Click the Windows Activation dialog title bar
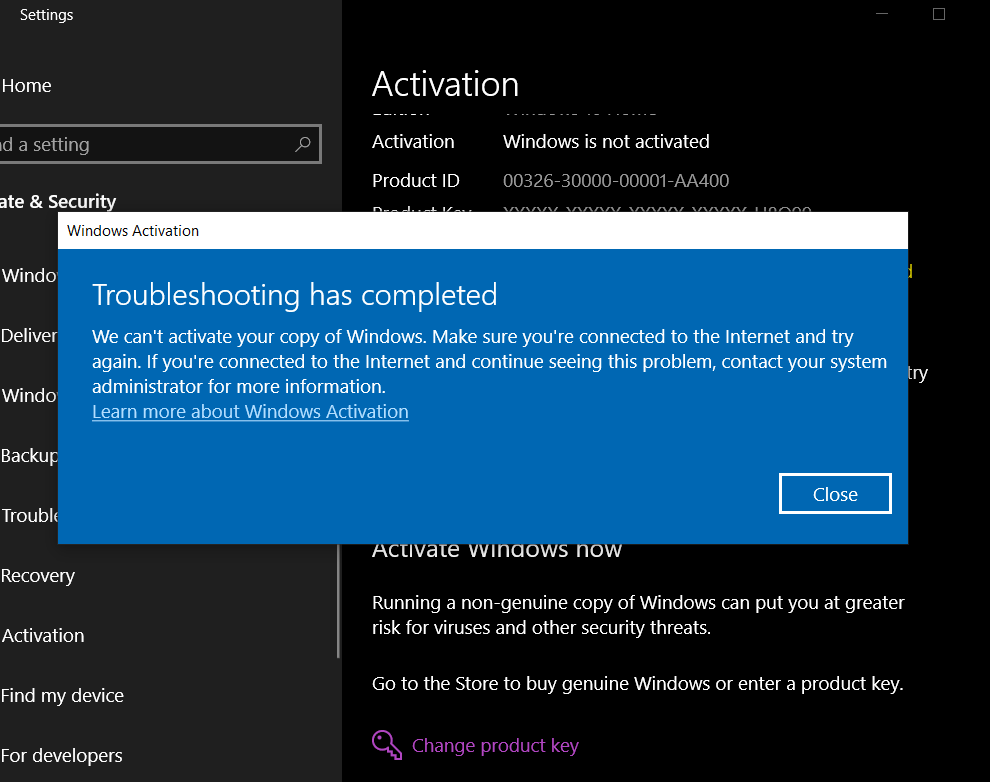Viewport: 990px width, 782px height. coord(483,231)
